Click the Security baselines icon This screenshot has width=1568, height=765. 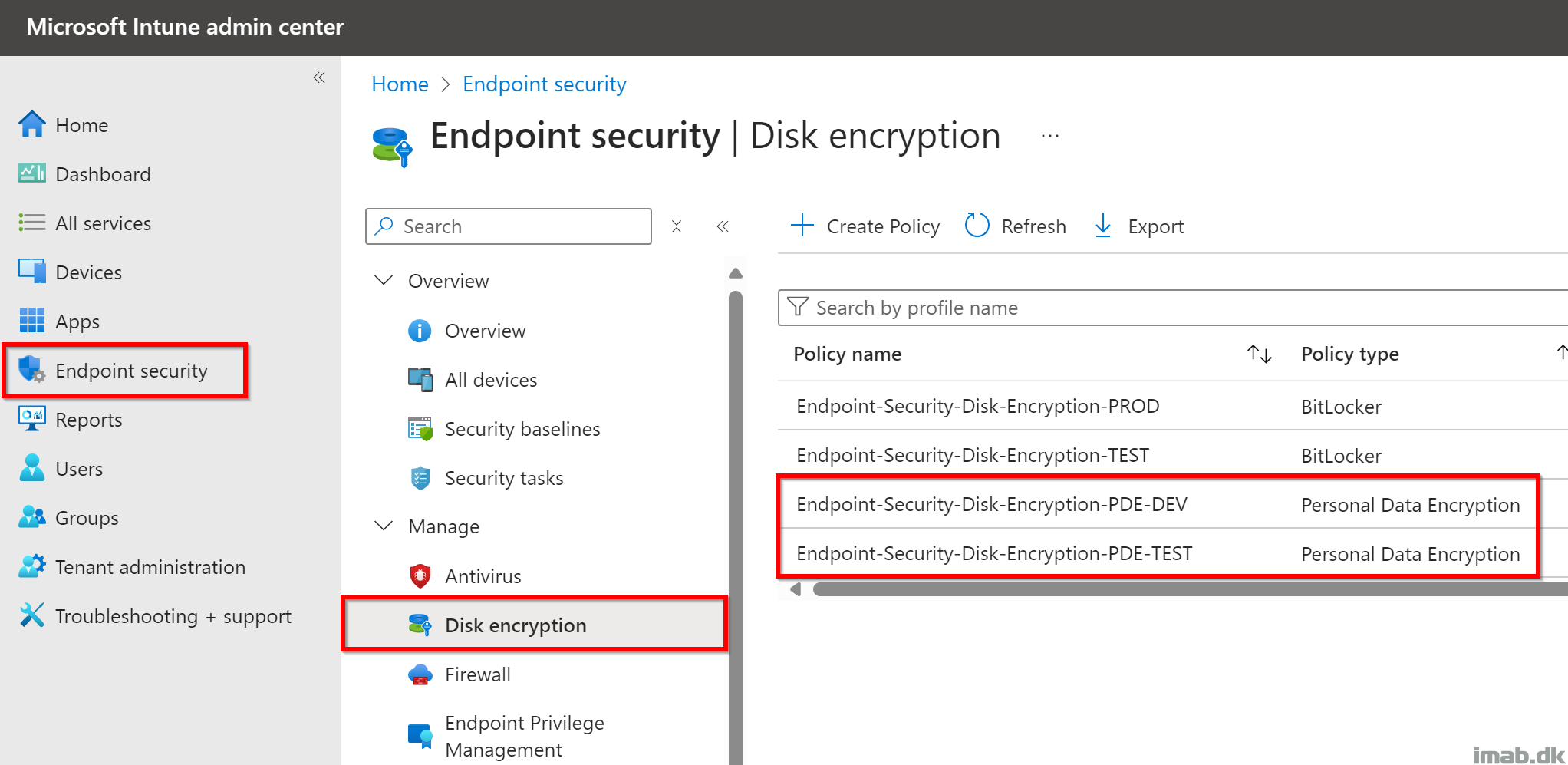point(420,428)
